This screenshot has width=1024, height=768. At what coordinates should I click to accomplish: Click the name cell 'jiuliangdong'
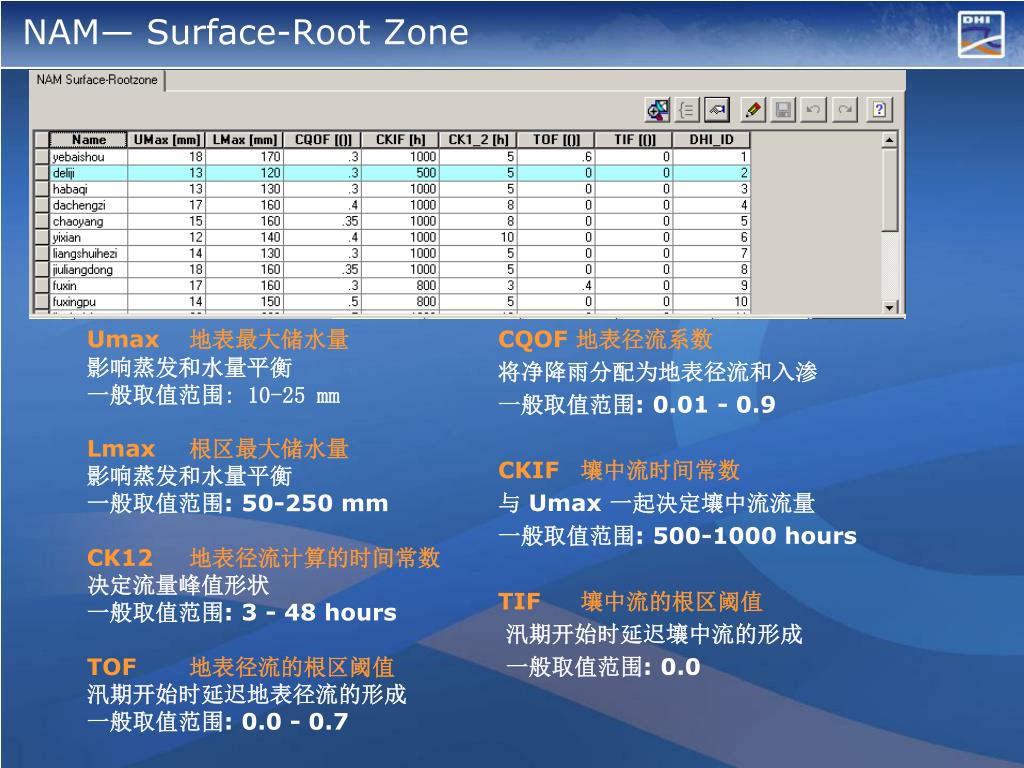pos(88,270)
